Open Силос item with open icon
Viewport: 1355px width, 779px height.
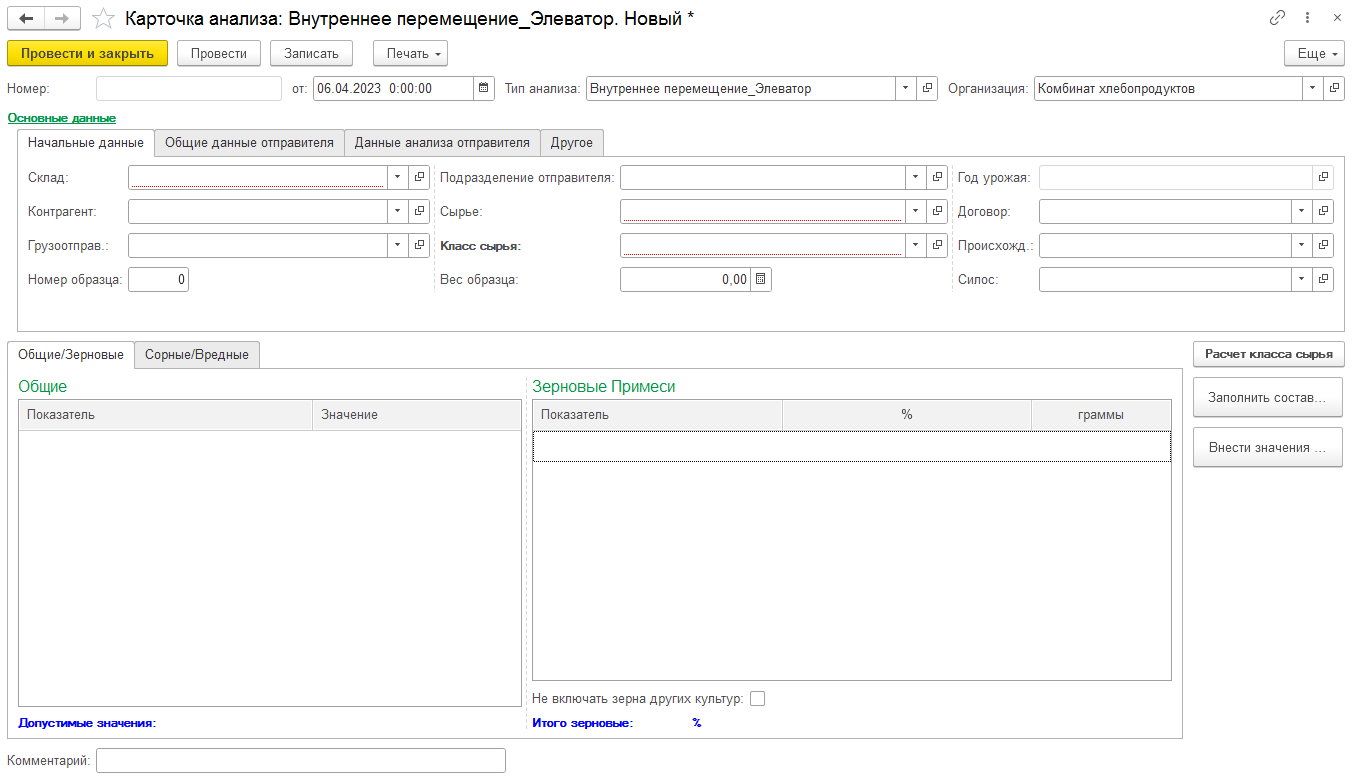point(1323,280)
